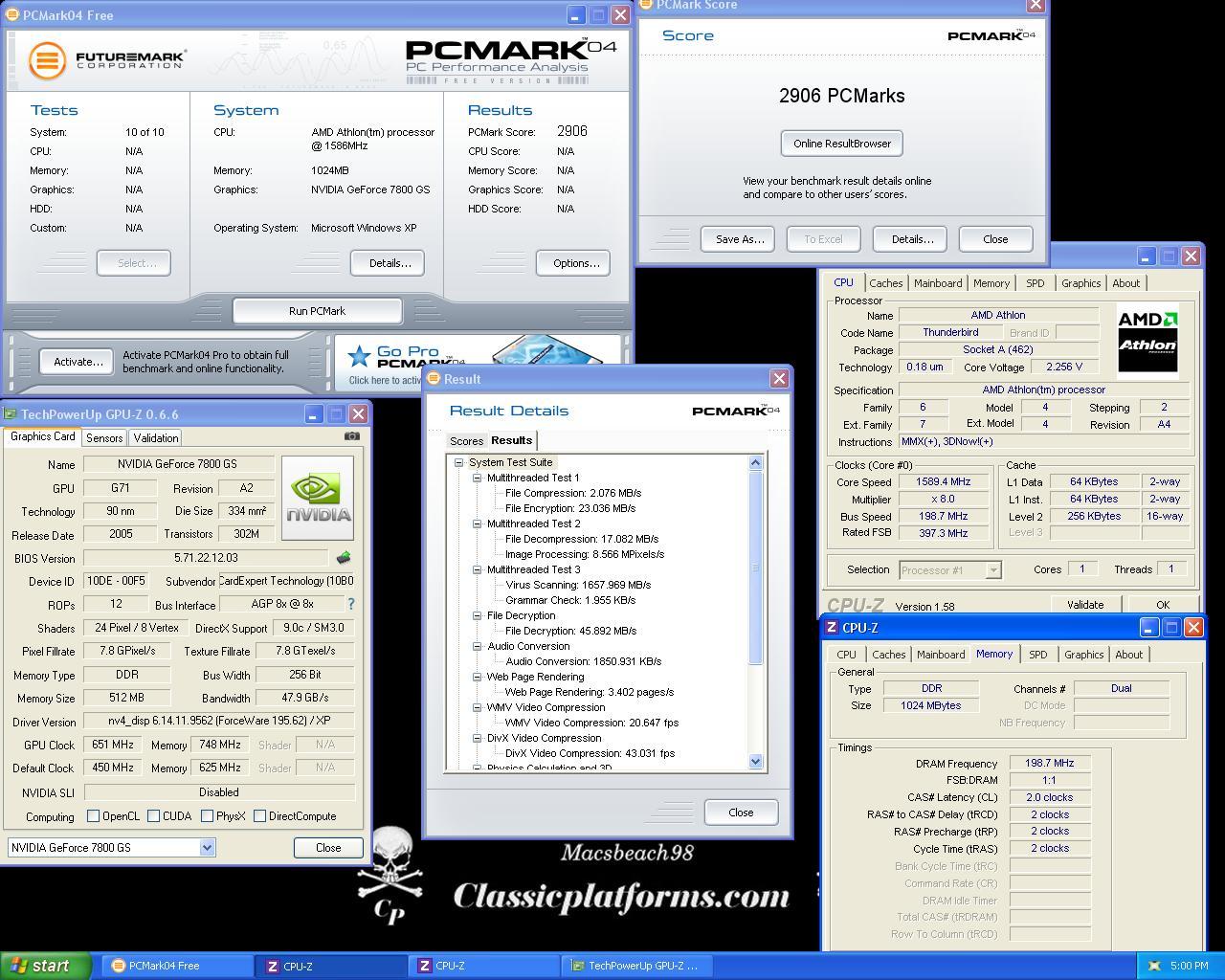Click the 5:00 PM taskbar clock
The image size is (1225, 980).
point(1189,966)
